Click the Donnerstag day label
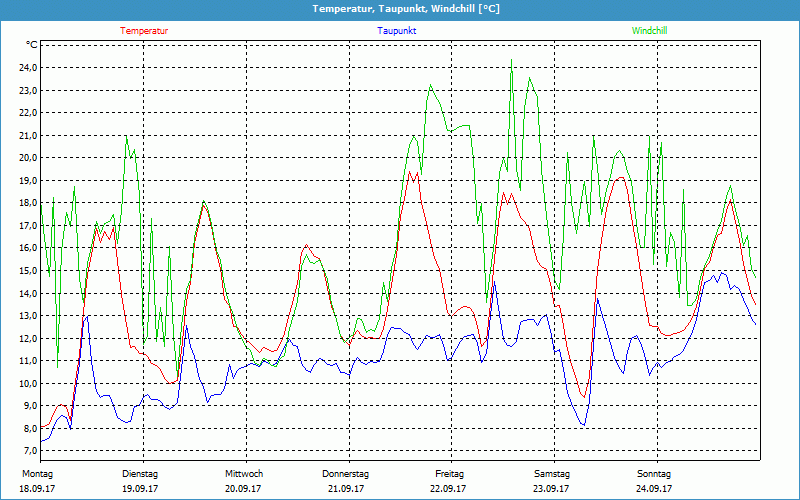Viewport: 800px width, 500px height. click(345, 474)
